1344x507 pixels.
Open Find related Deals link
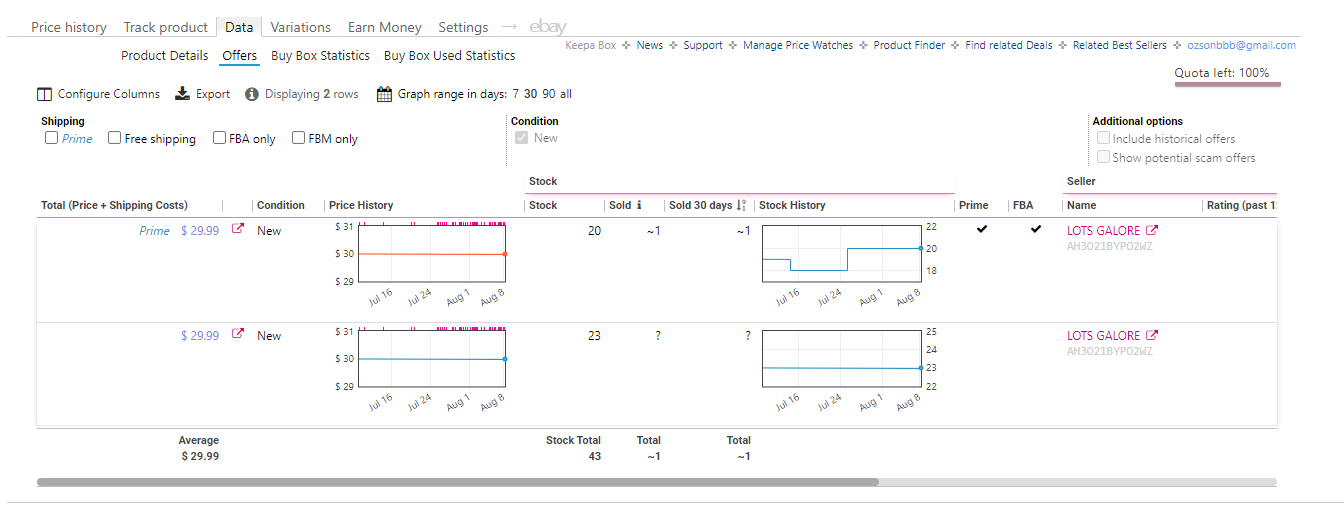click(1009, 45)
